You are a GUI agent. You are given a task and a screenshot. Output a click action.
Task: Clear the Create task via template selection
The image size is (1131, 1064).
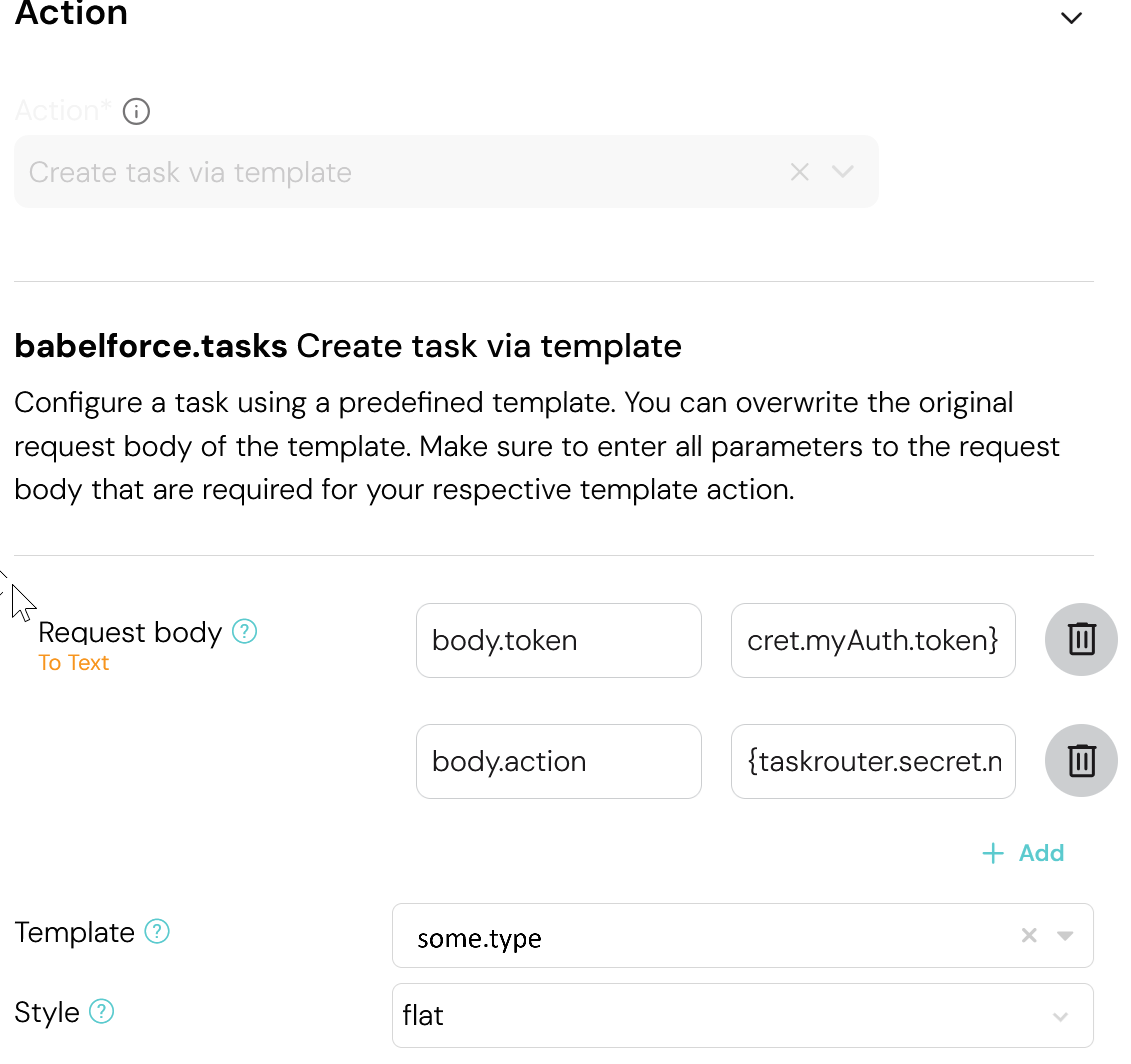[799, 172]
